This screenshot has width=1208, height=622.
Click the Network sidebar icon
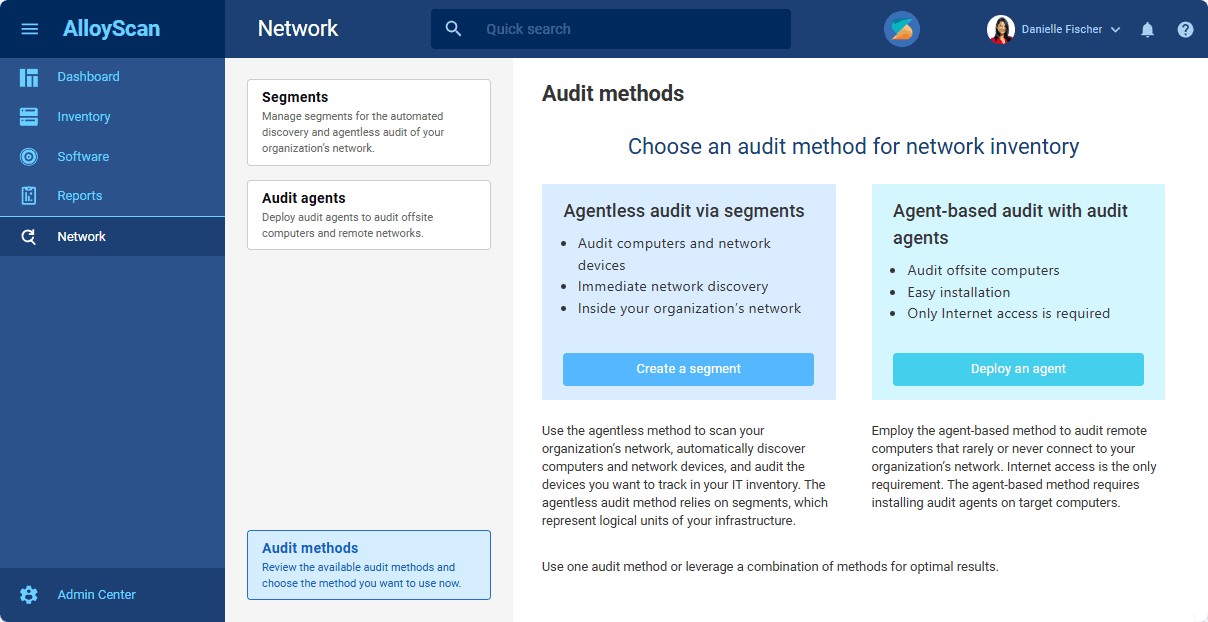coord(29,237)
